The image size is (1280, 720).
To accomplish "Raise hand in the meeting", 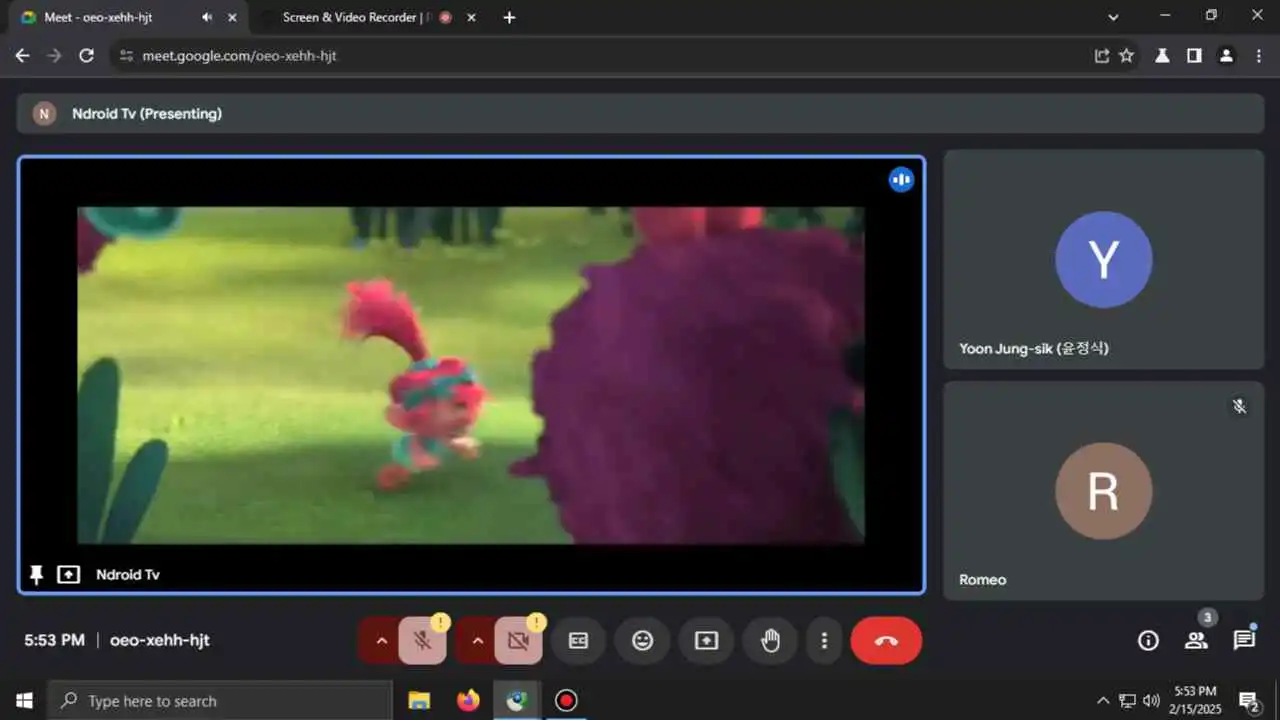I will (770, 641).
